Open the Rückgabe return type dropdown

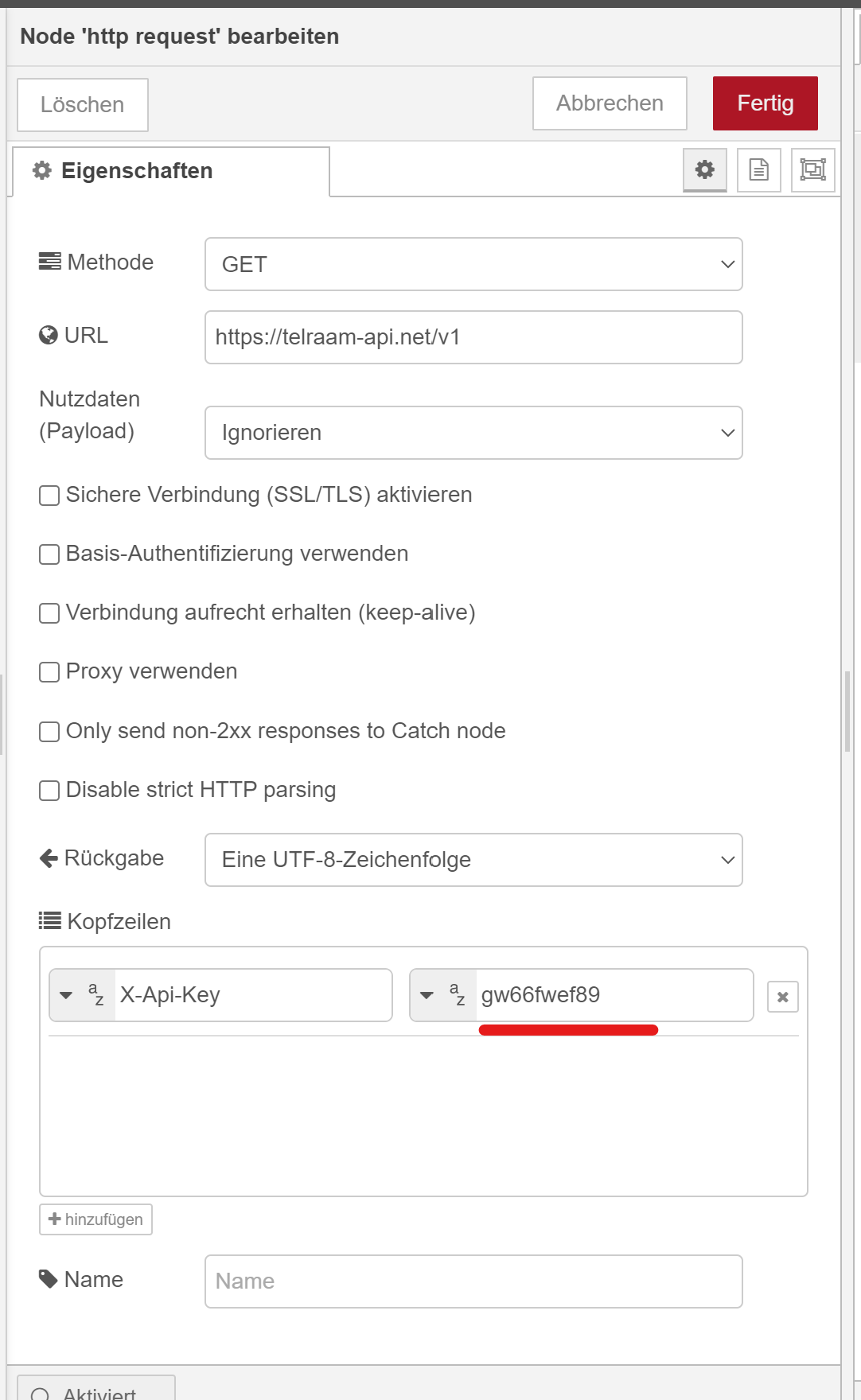click(473, 860)
